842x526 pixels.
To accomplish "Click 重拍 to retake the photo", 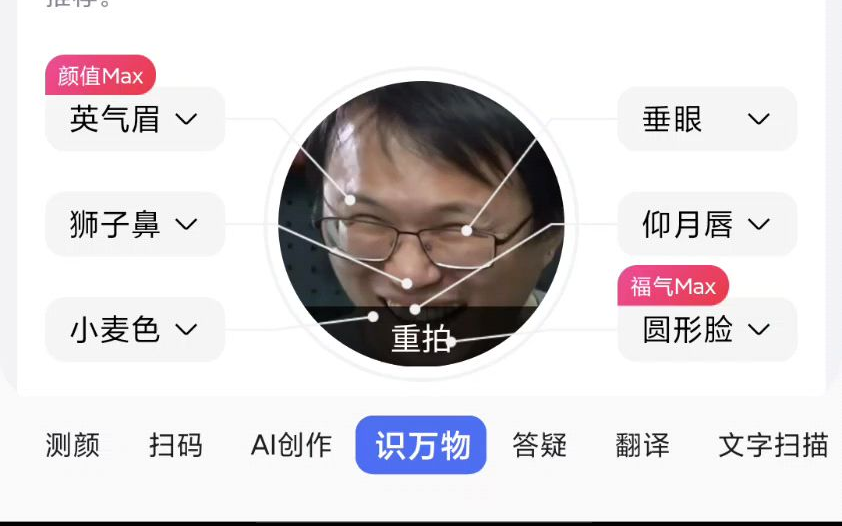I will [421, 339].
